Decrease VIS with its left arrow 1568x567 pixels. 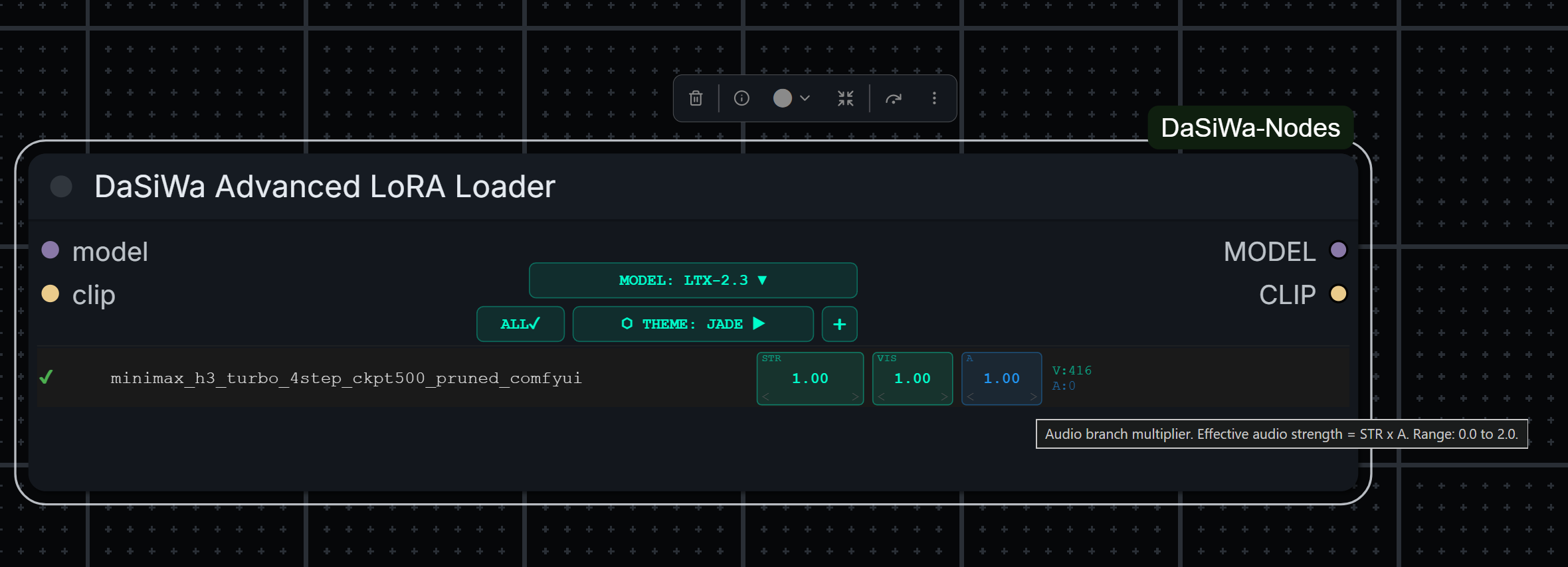[x=882, y=397]
